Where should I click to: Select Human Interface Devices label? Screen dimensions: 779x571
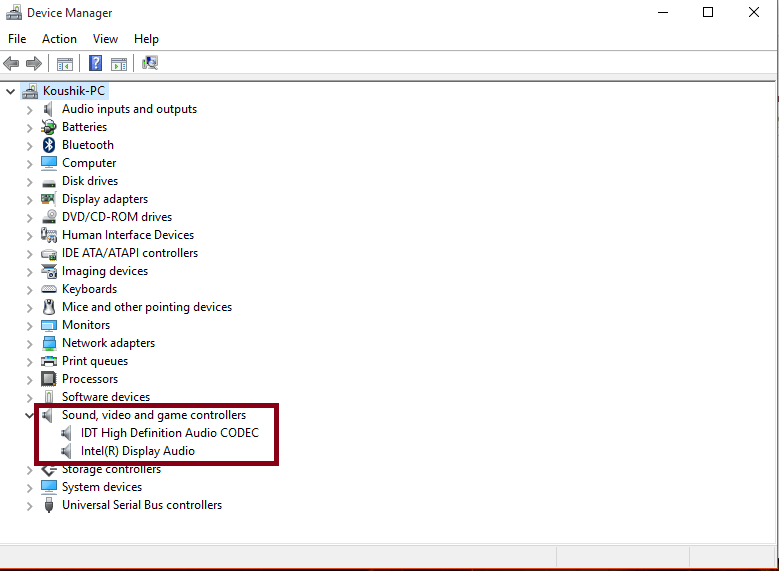tap(128, 235)
